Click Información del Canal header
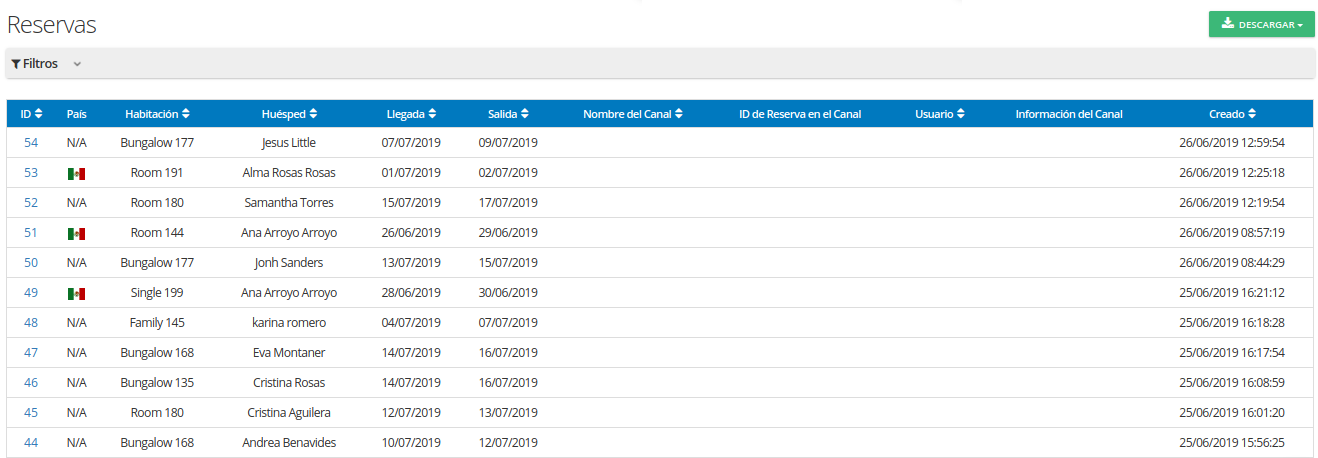1318x458 pixels. pos(1069,114)
